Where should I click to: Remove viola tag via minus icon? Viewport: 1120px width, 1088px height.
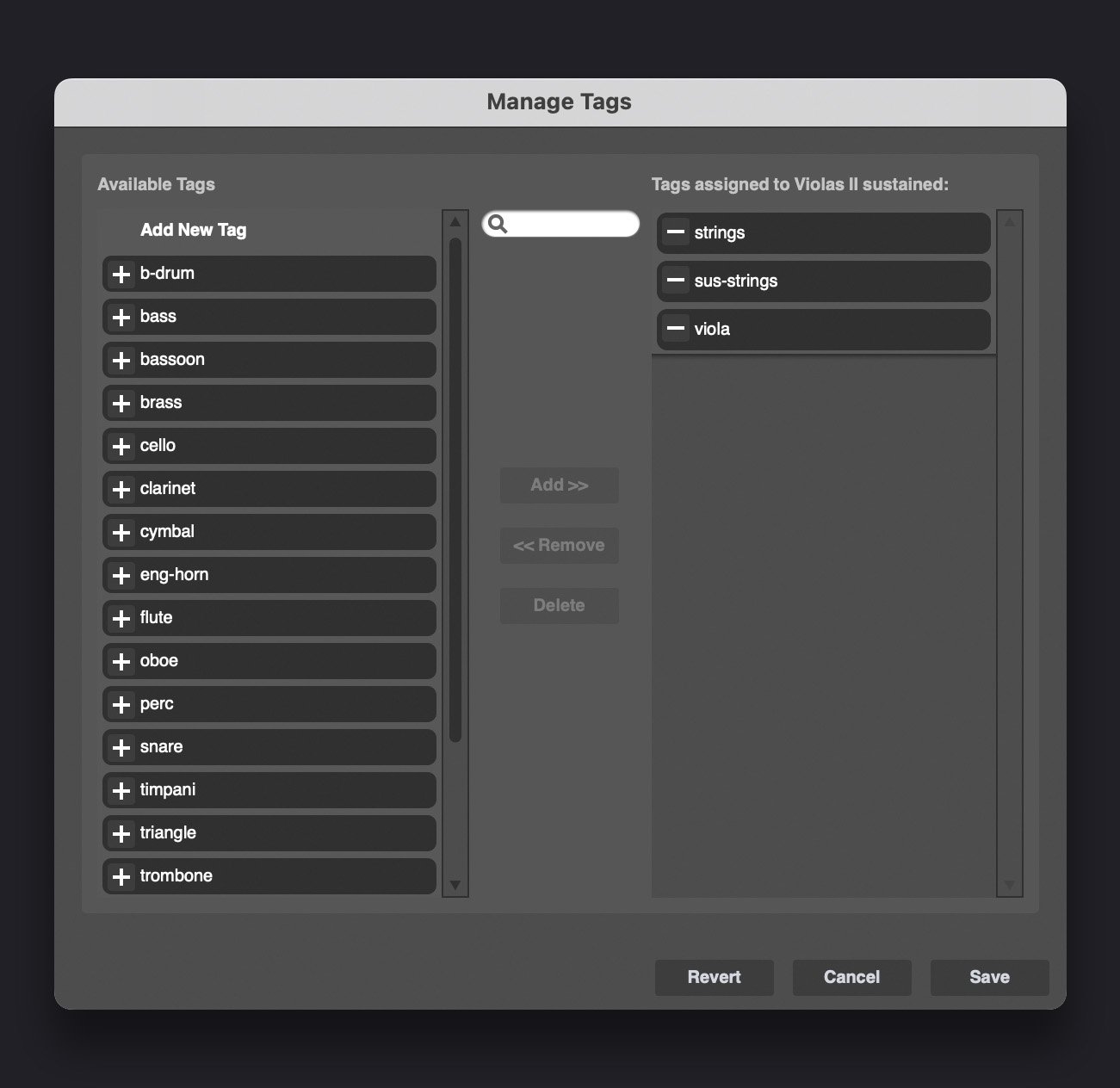coord(676,329)
